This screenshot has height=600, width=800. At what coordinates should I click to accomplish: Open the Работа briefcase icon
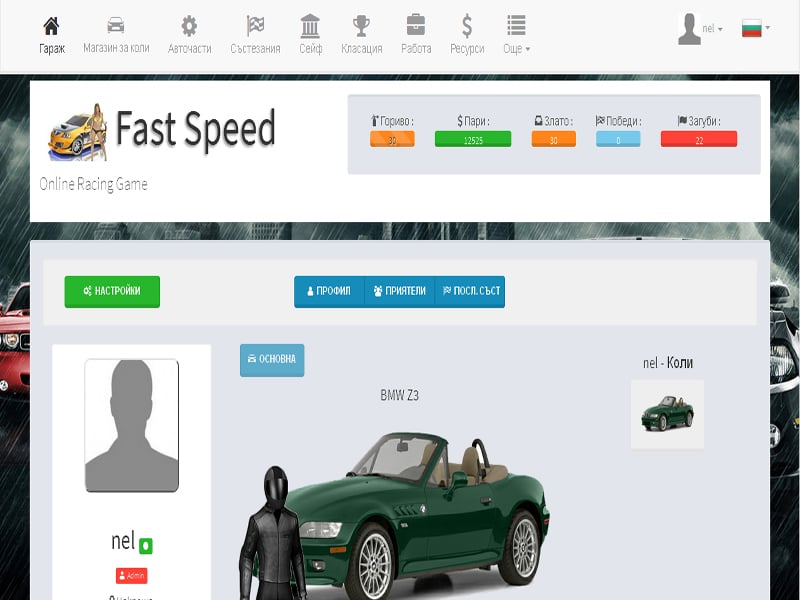415,30
